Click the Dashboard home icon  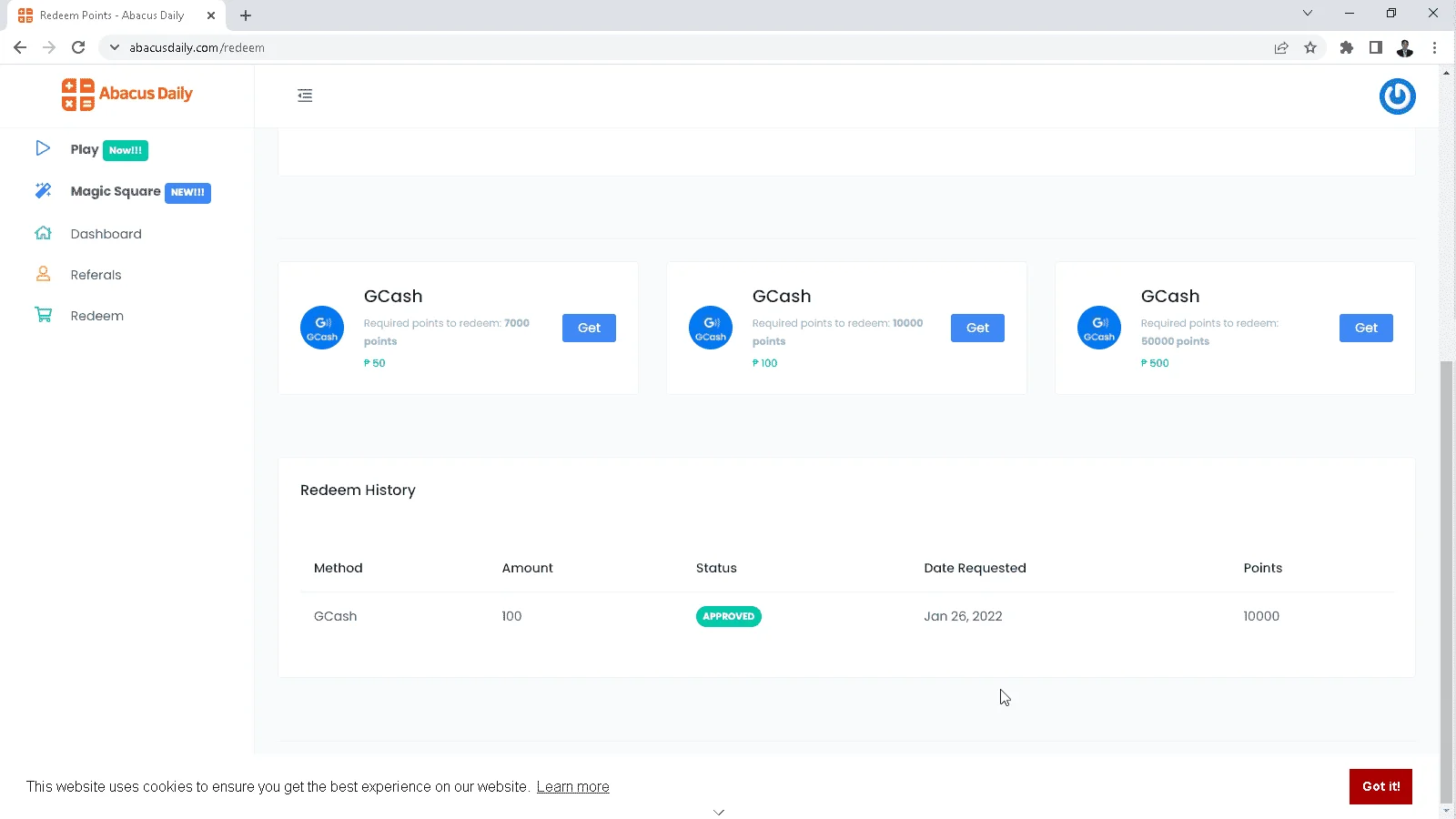(x=43, y=233)
